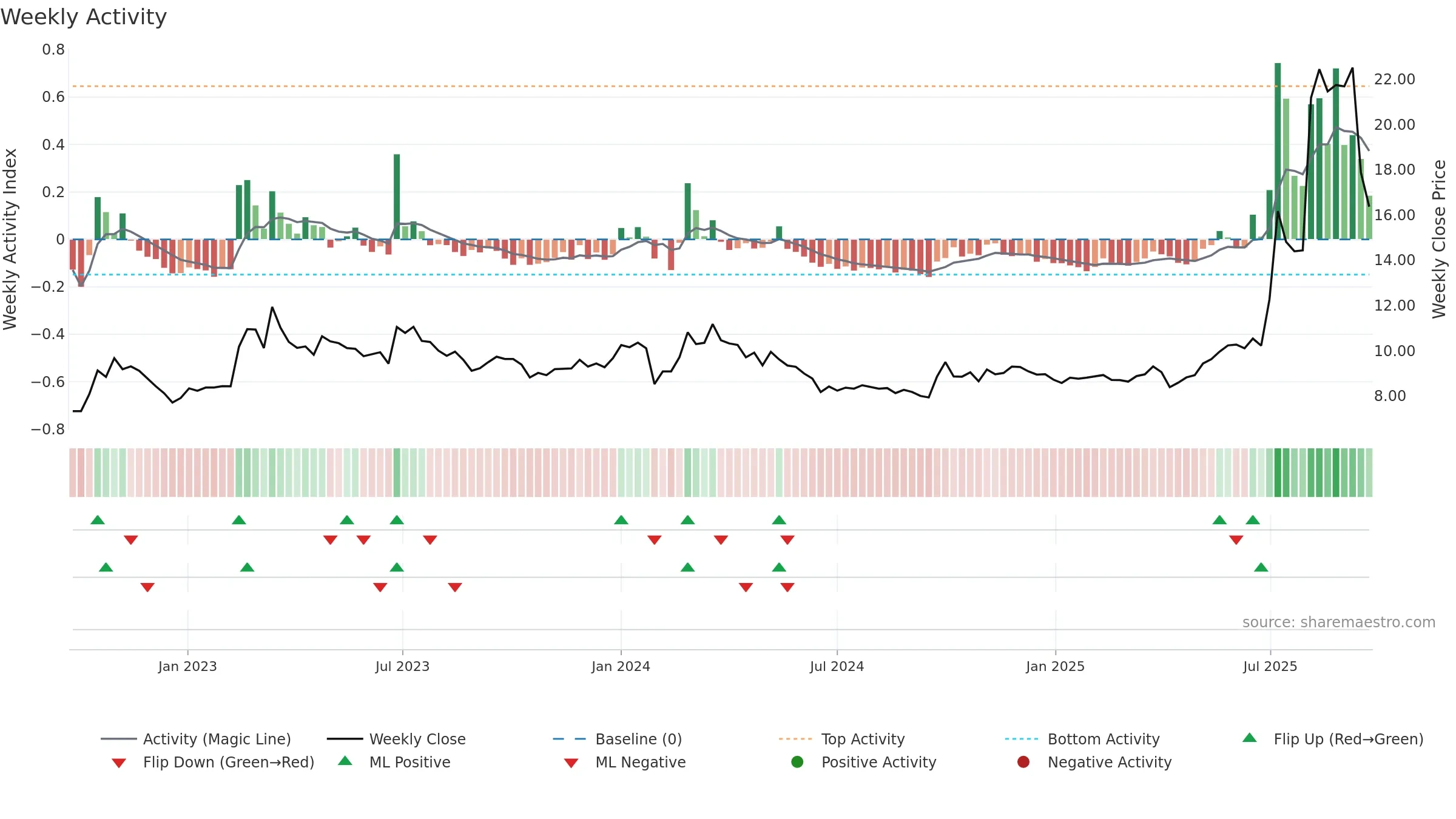The width and height of the screenshot is (1456, 819).
Task: Click the green triangle icon beside ML Positive
Action: (x=345, y=761)
